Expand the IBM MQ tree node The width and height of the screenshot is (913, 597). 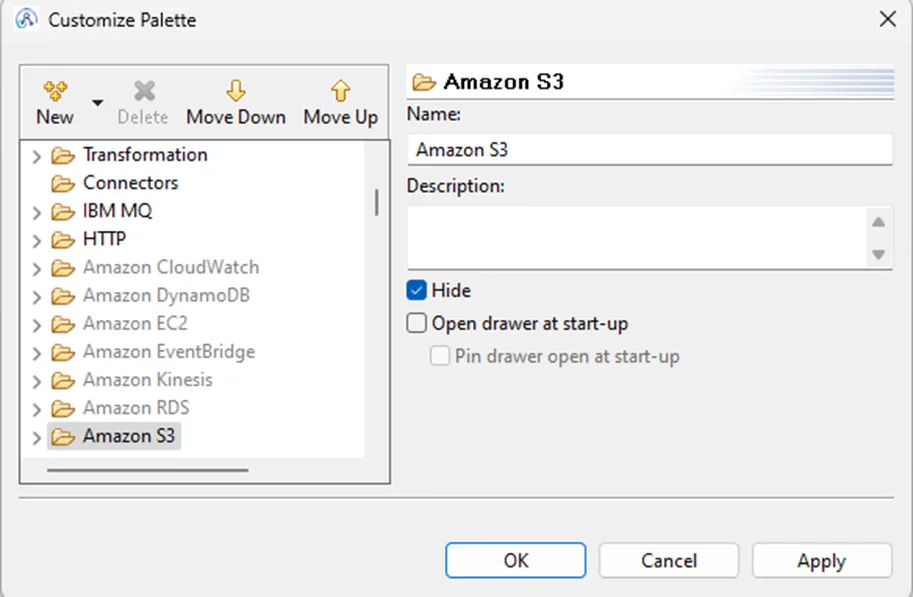[37, 212]
